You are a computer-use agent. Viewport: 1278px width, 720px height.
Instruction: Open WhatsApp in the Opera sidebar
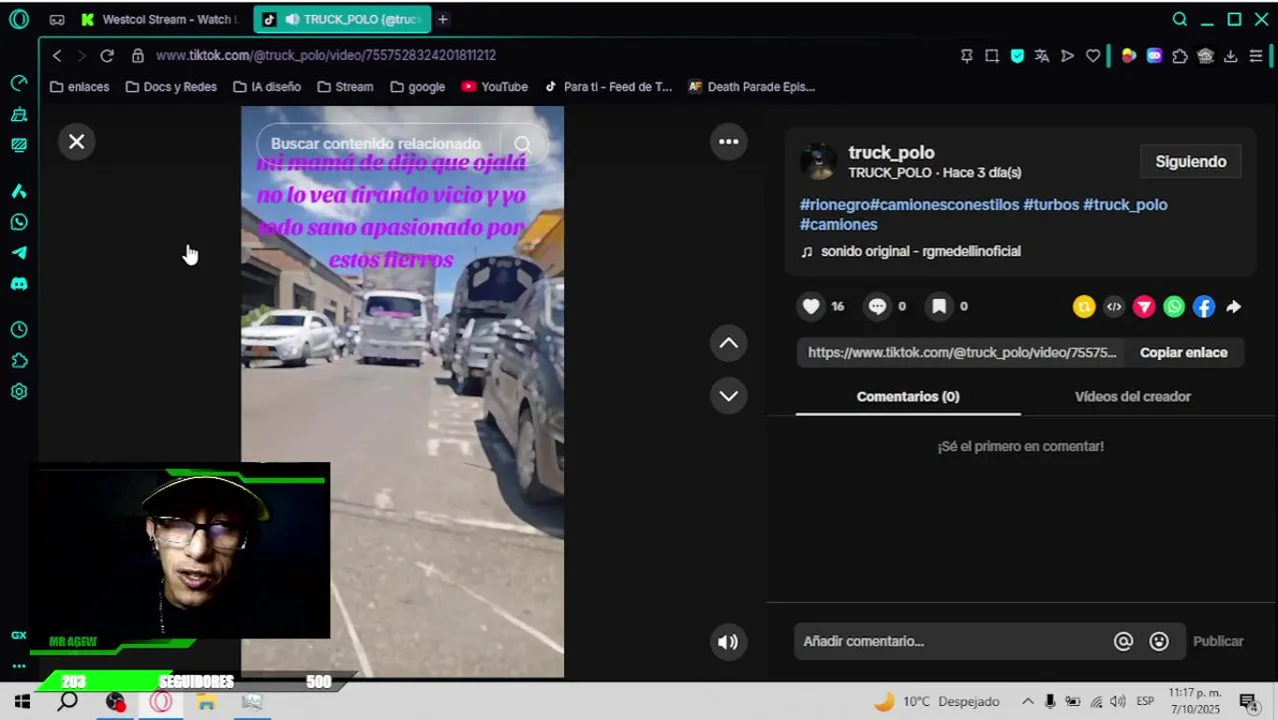click(x=18, y=222)
